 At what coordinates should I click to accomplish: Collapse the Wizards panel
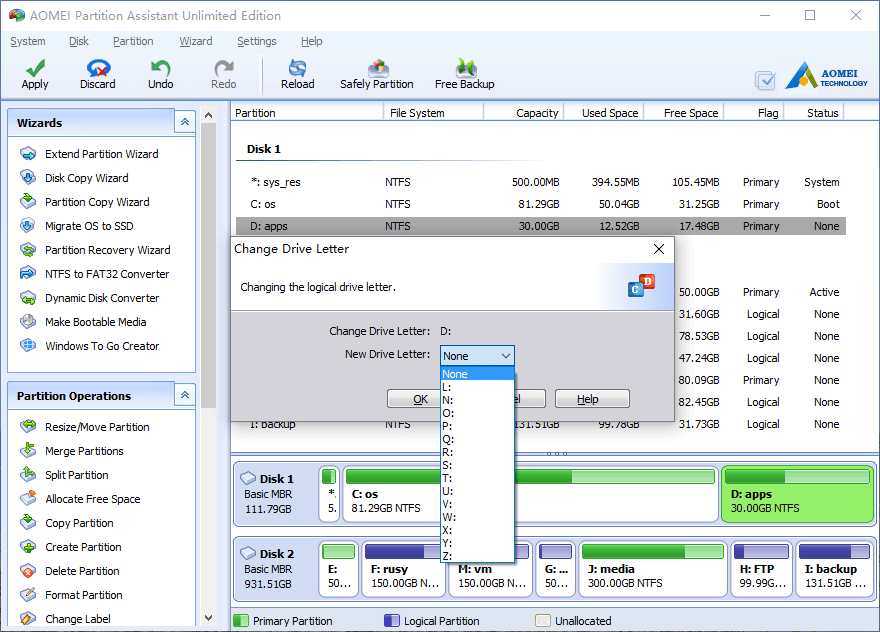click(x=185, y=122)
